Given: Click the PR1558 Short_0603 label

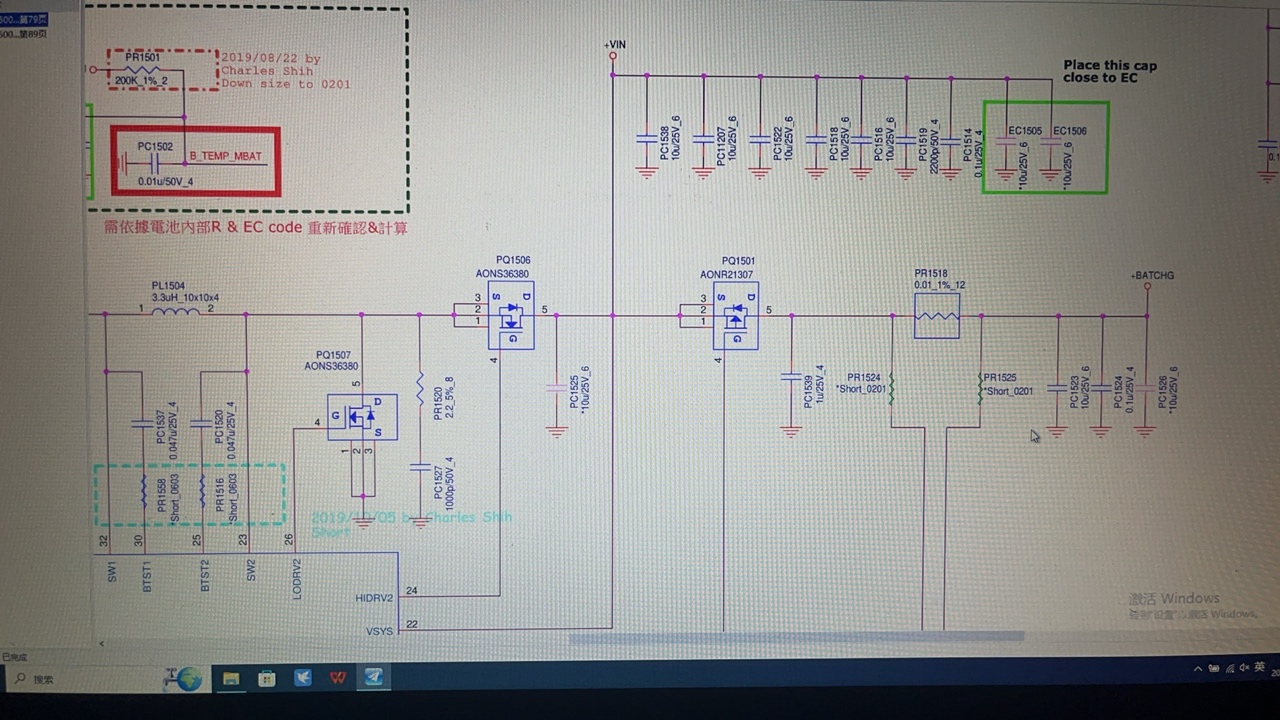Looking at the screenshot, I should click(x=167, y=497).
